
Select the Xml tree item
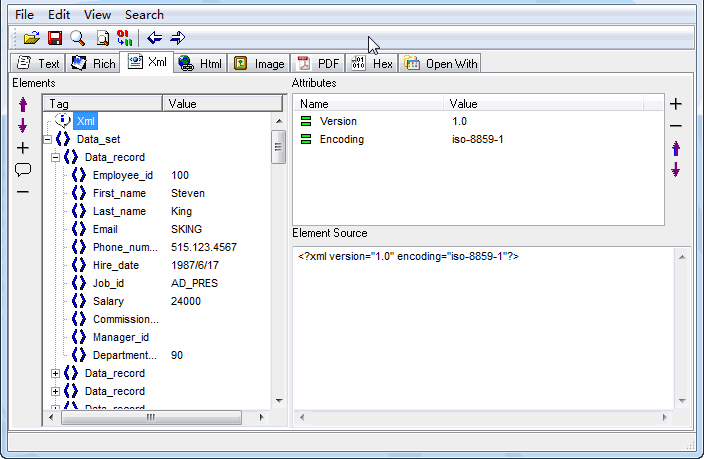(x=85, y=121)
